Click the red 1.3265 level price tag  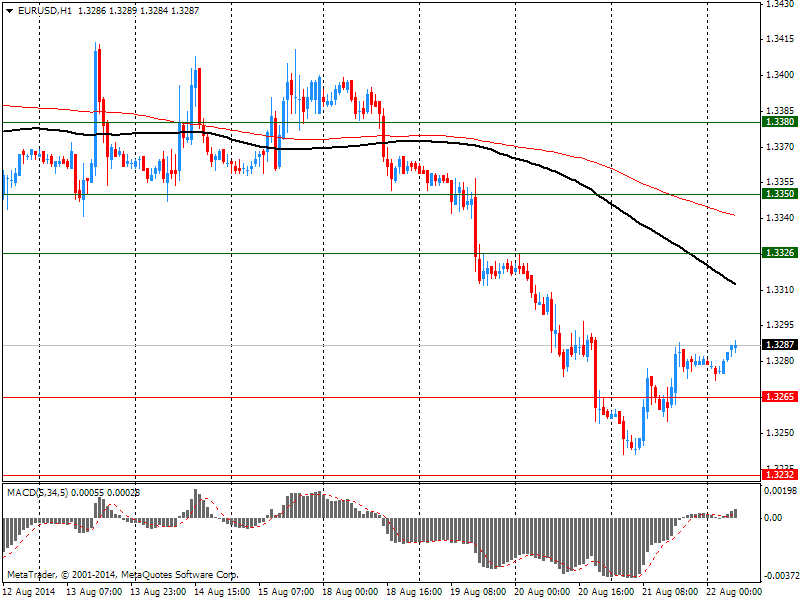click(x=779, y=397)
